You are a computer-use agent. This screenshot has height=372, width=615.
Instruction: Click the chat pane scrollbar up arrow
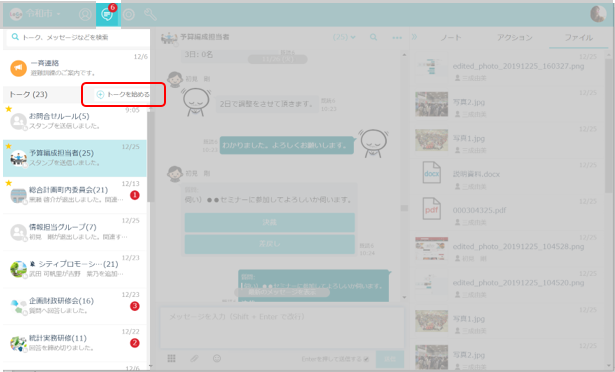404,55
